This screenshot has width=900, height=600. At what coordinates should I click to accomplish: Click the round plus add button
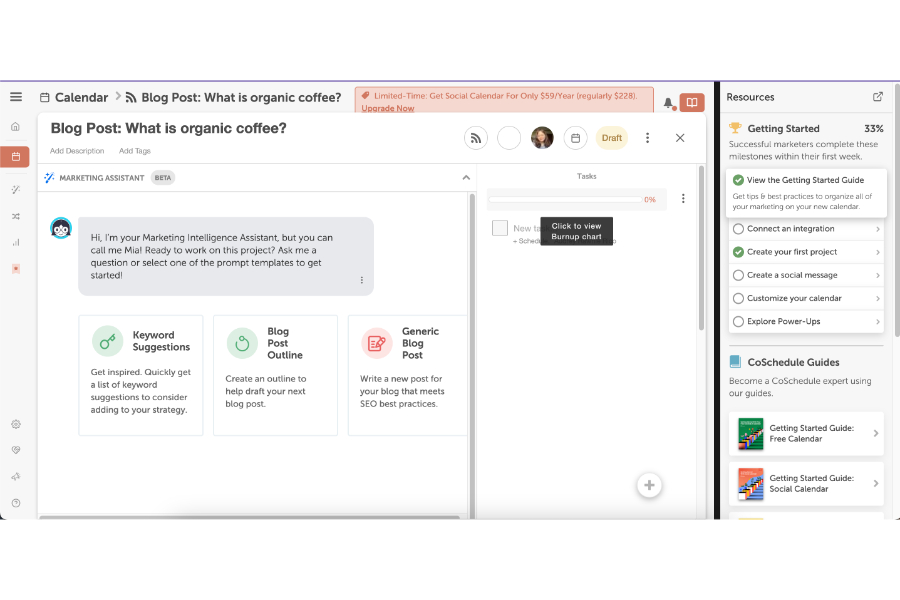pyautogui.click(x=649, y=485)
